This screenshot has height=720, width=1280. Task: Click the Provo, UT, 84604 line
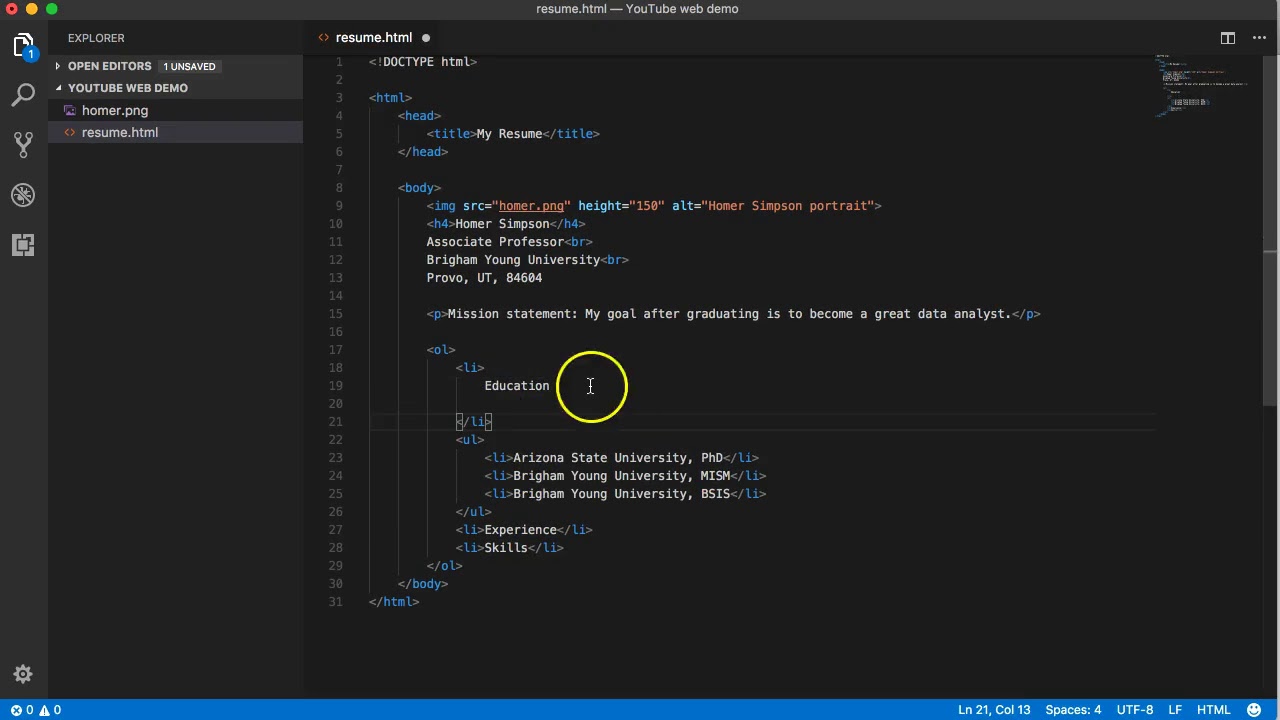point(484,278)
